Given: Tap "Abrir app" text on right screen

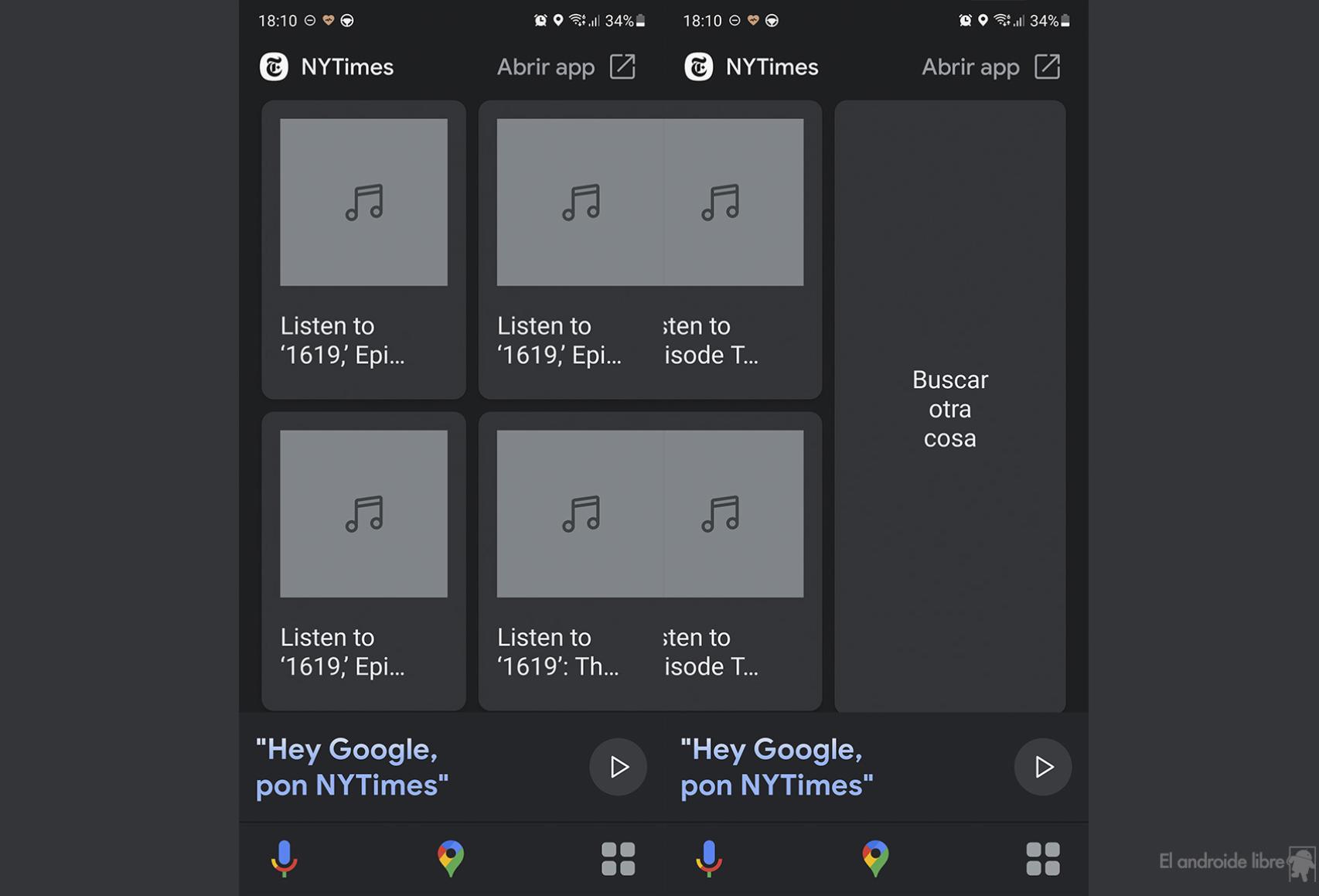Looking at the screenshot, I should coord(970,67).
